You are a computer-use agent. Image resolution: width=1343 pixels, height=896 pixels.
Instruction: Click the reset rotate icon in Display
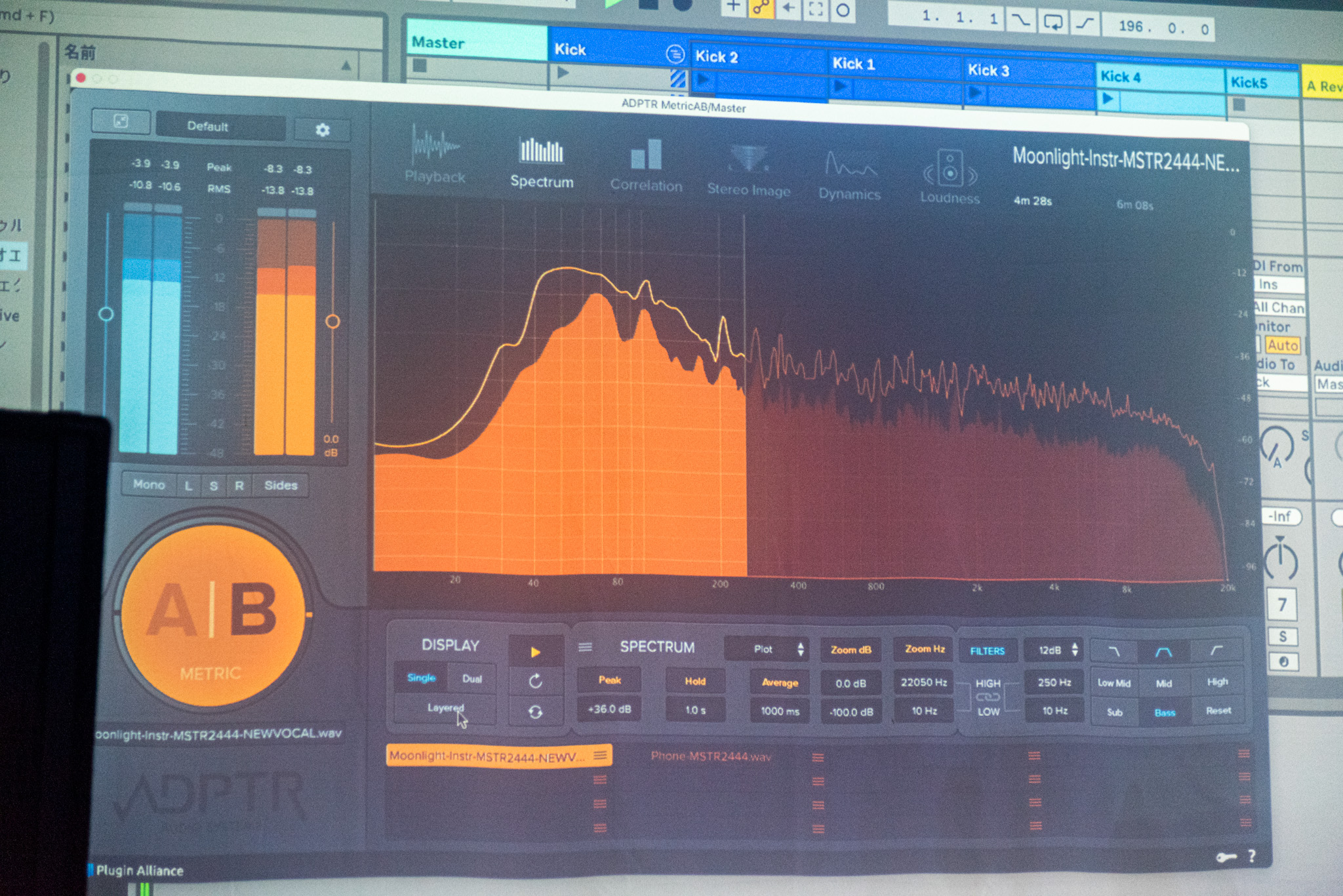535,682
